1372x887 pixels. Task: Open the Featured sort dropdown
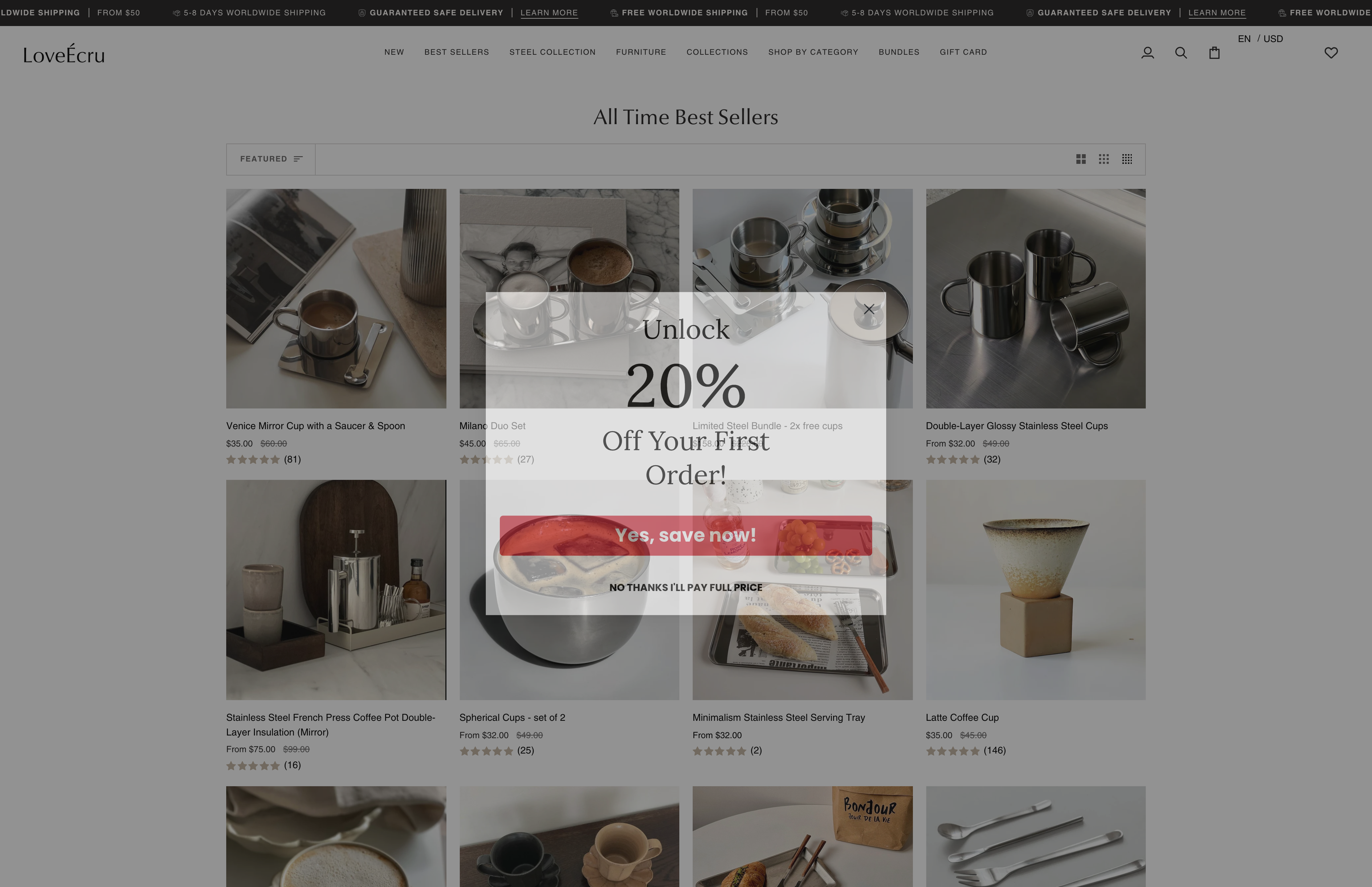271,159
